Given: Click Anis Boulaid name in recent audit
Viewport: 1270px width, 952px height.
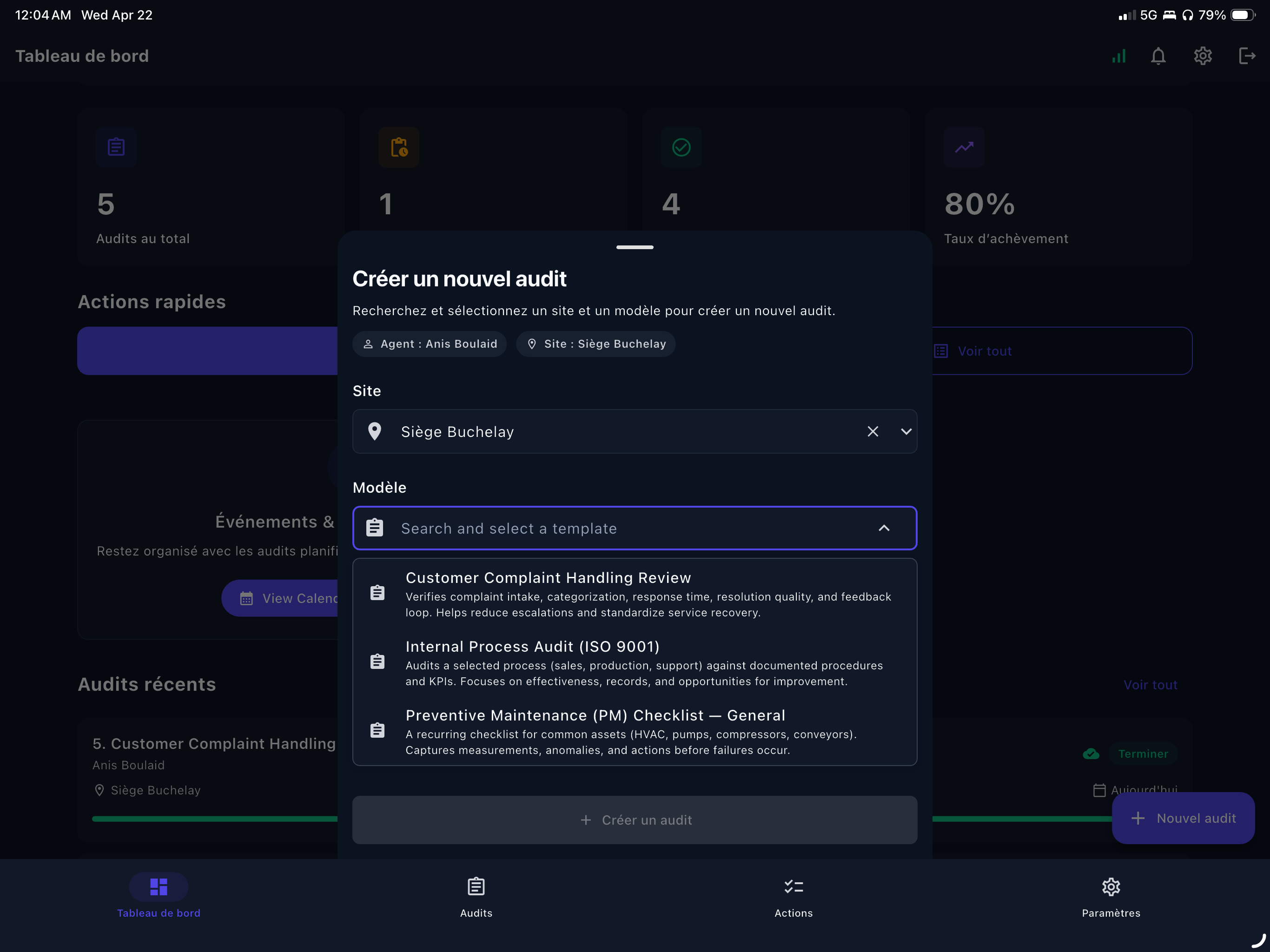Looking at the screenshot, I should [129, 766].
